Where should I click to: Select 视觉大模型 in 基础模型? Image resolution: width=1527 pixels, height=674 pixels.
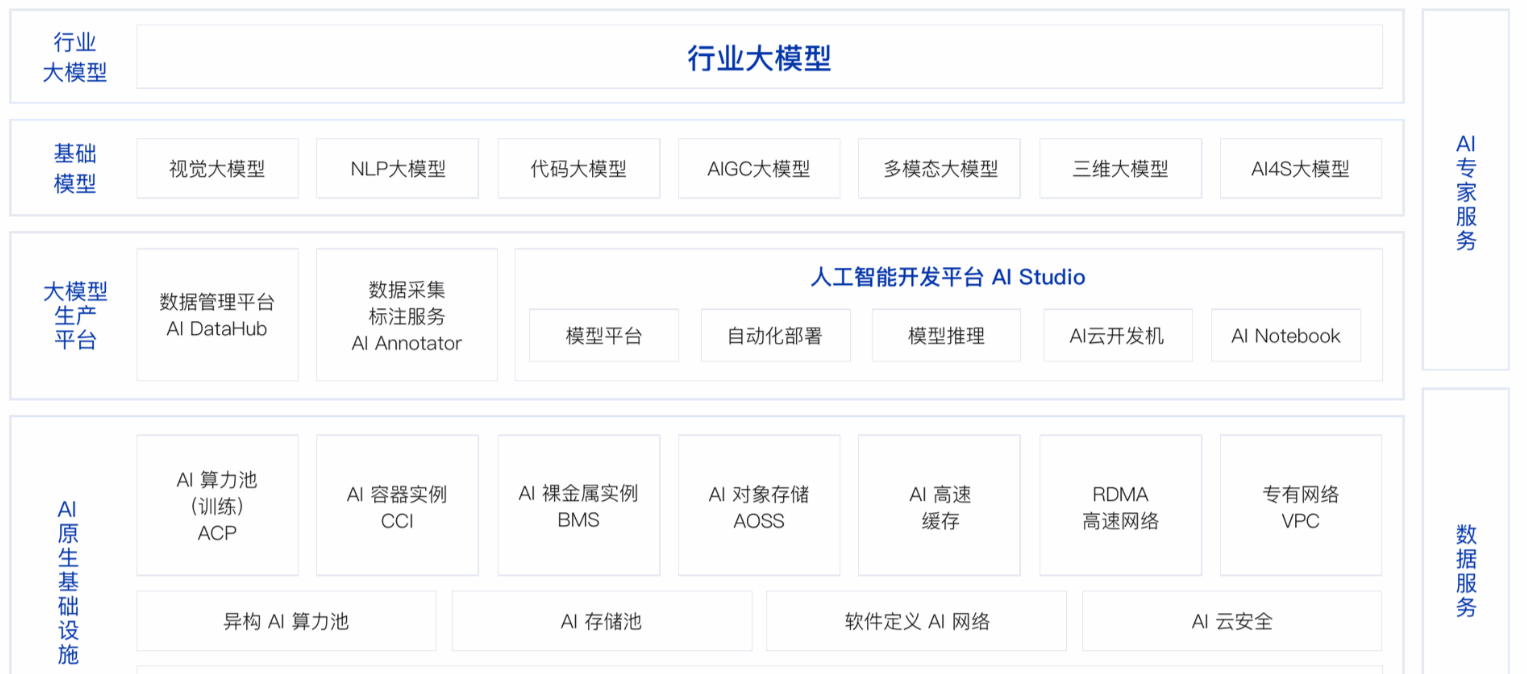coord(217,168)
